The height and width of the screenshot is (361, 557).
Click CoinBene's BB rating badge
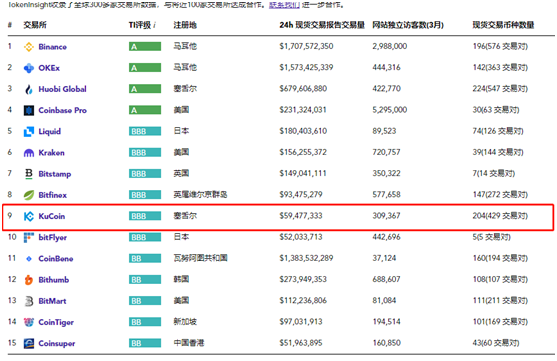click(x=145, y=258)
